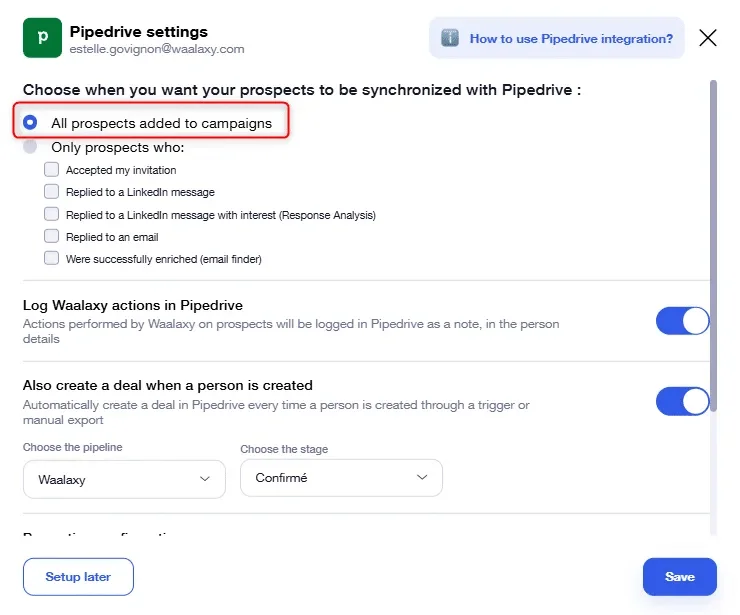740x615 pixels.
Task: Close the Pipedrive settings dialog
Action: pos(707,38)
